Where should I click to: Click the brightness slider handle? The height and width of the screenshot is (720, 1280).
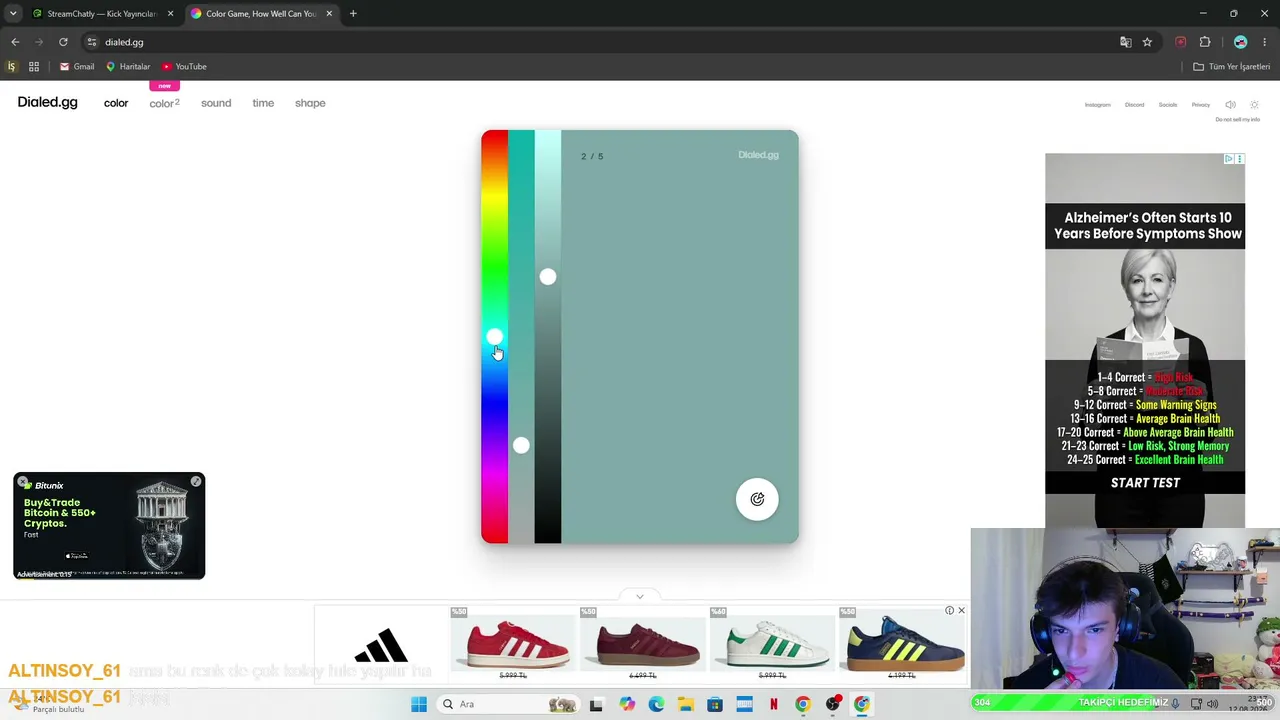pyautogui.click(x=548, y=277)
